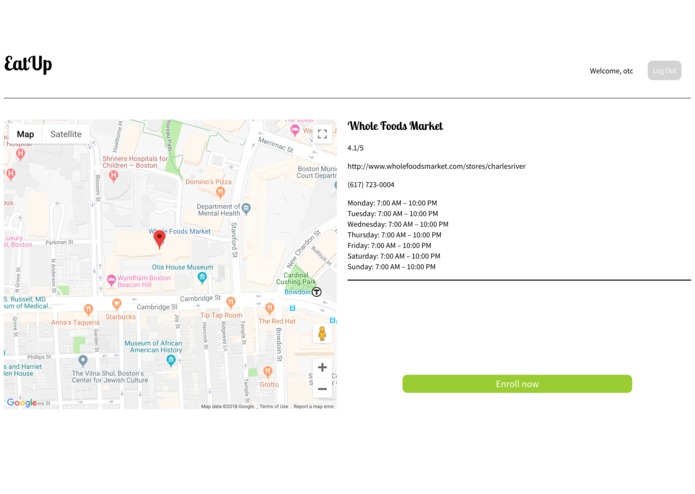The width and height of the screenshot is (695, 494).
Task: Zoom in the map with the plus button
Action: pyautogui.click(x=322, y=367)
